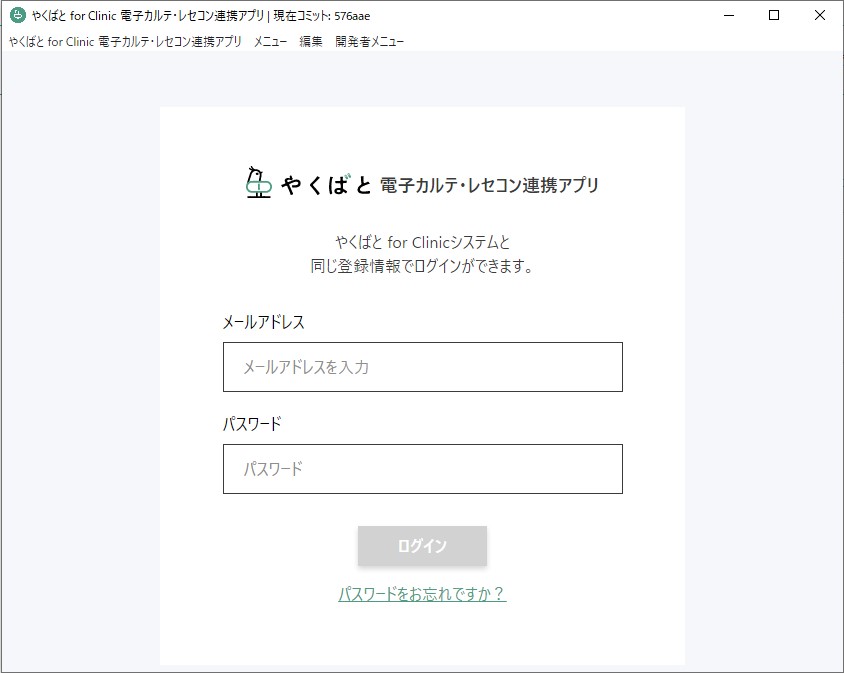Click the やくばと logo text
This screenshot has width=844, height=673.
point(325,184)
